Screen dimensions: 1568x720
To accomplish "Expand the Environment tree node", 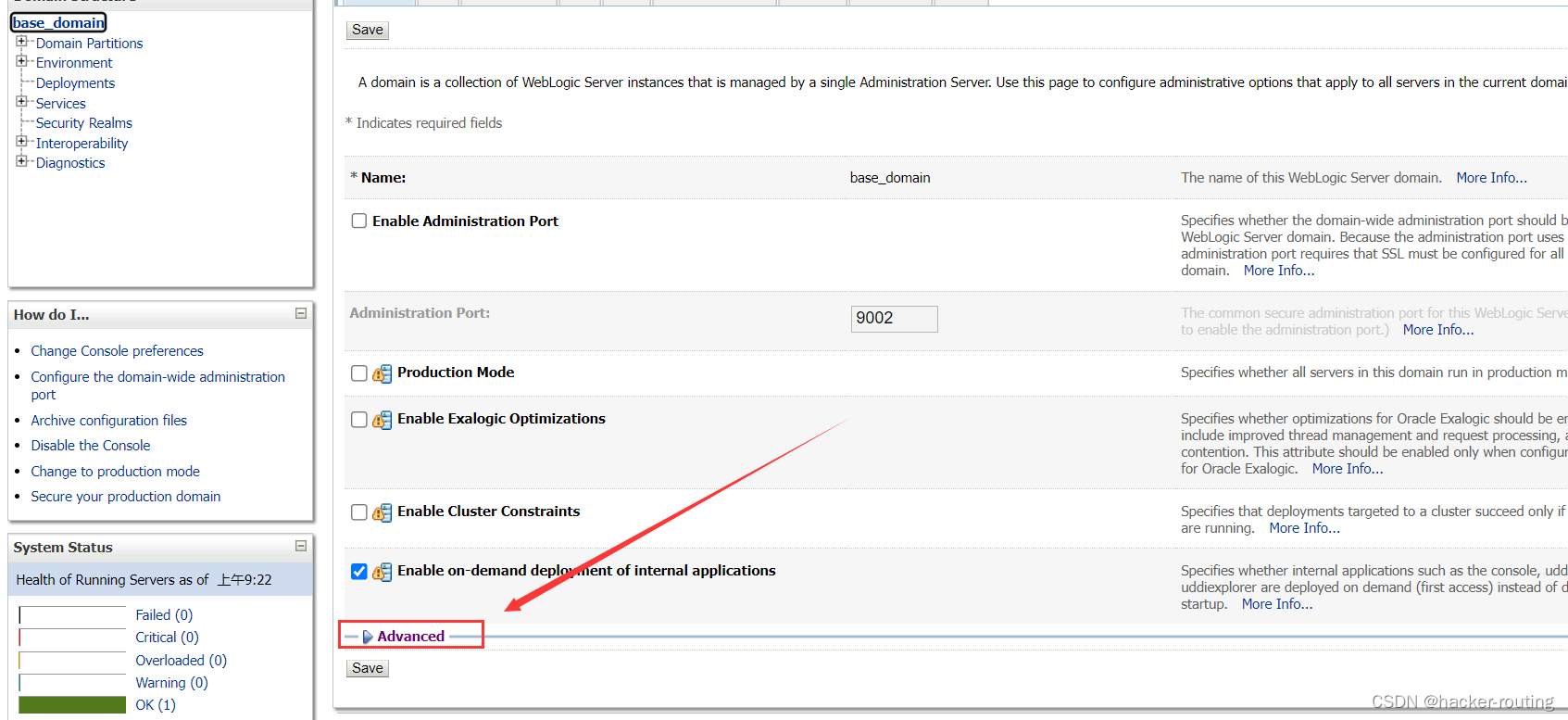I will (21, 61).
